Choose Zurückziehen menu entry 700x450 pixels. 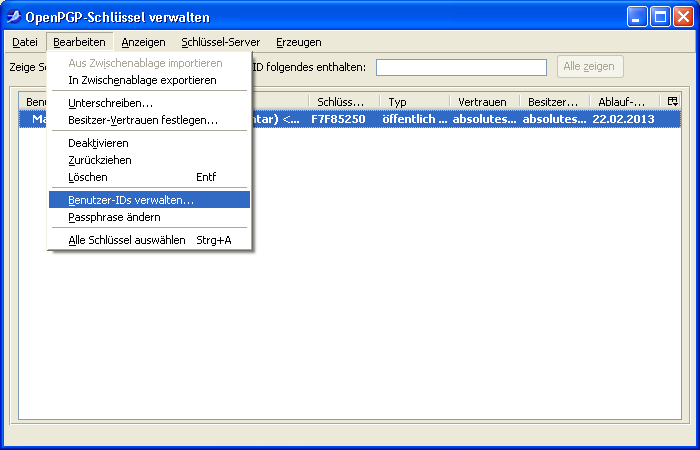(149, 160)
